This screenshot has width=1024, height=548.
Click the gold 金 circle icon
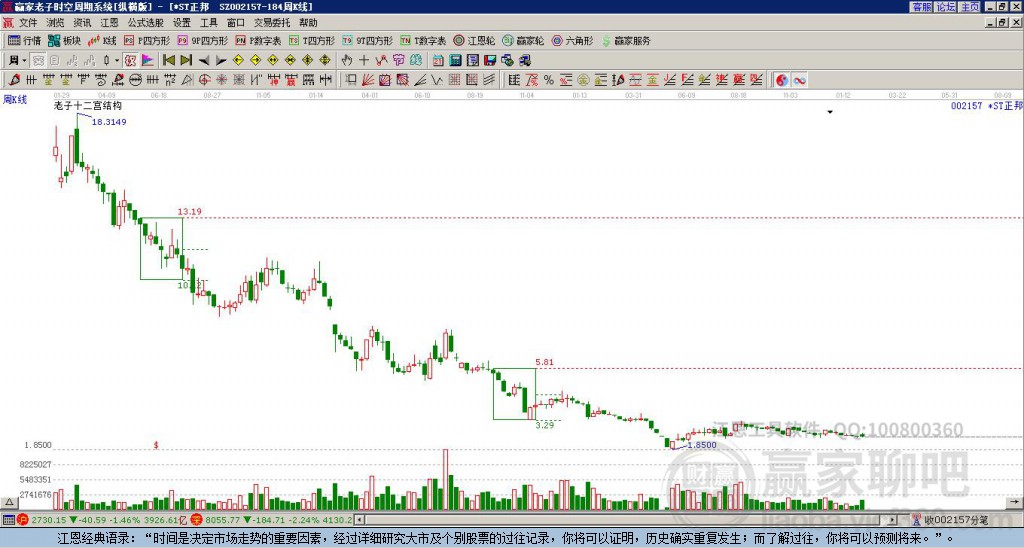[583, 80]
